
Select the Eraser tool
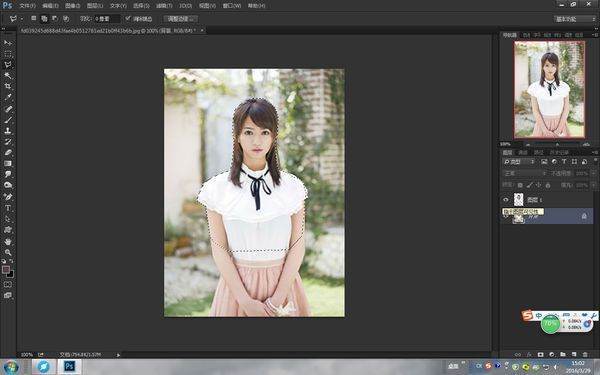[x=8, y=152]
